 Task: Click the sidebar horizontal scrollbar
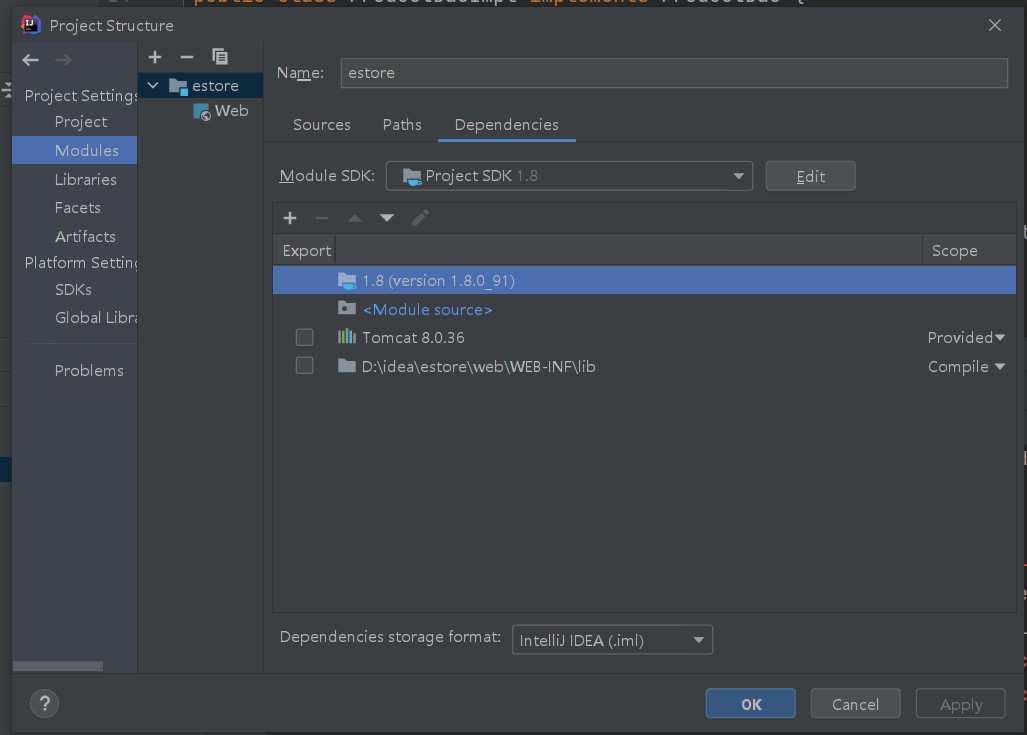[58, 666]
